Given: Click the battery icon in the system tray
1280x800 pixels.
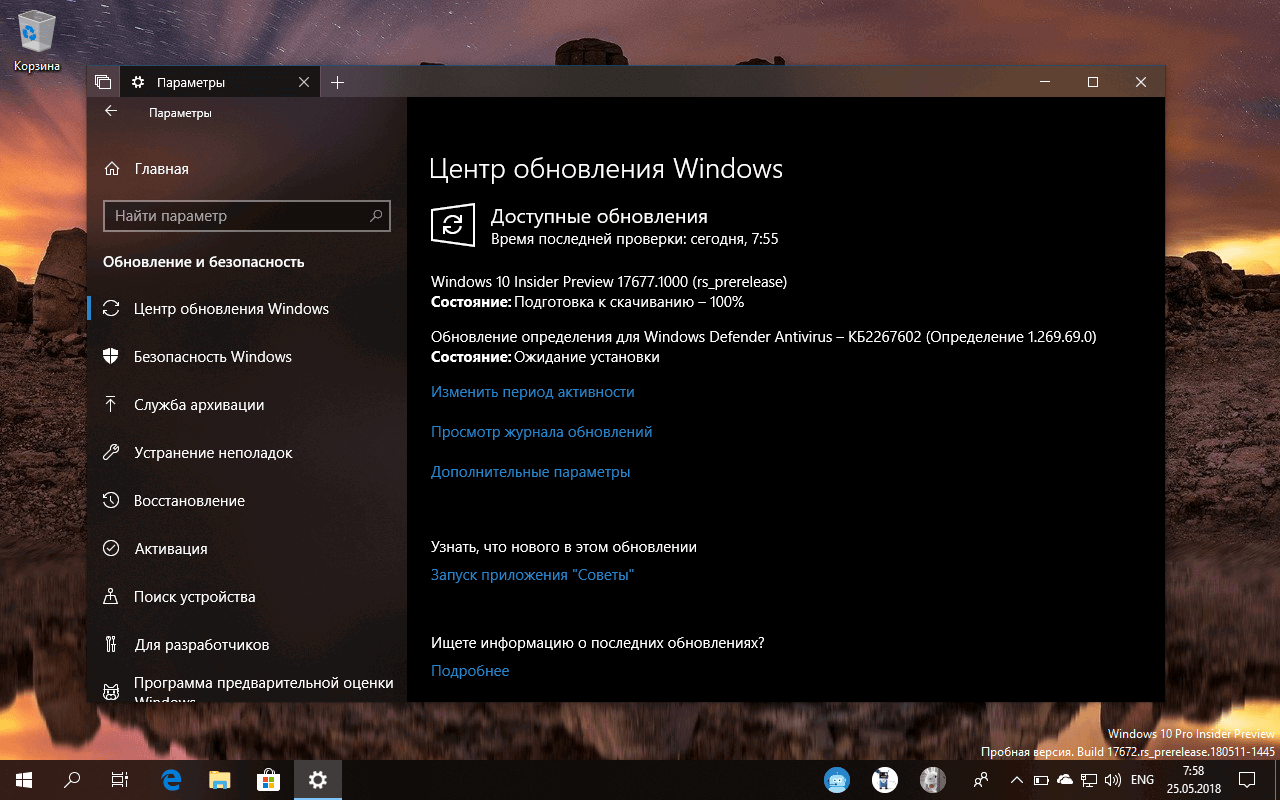Looking at the screenshot, I should (x=1041, y=780).
